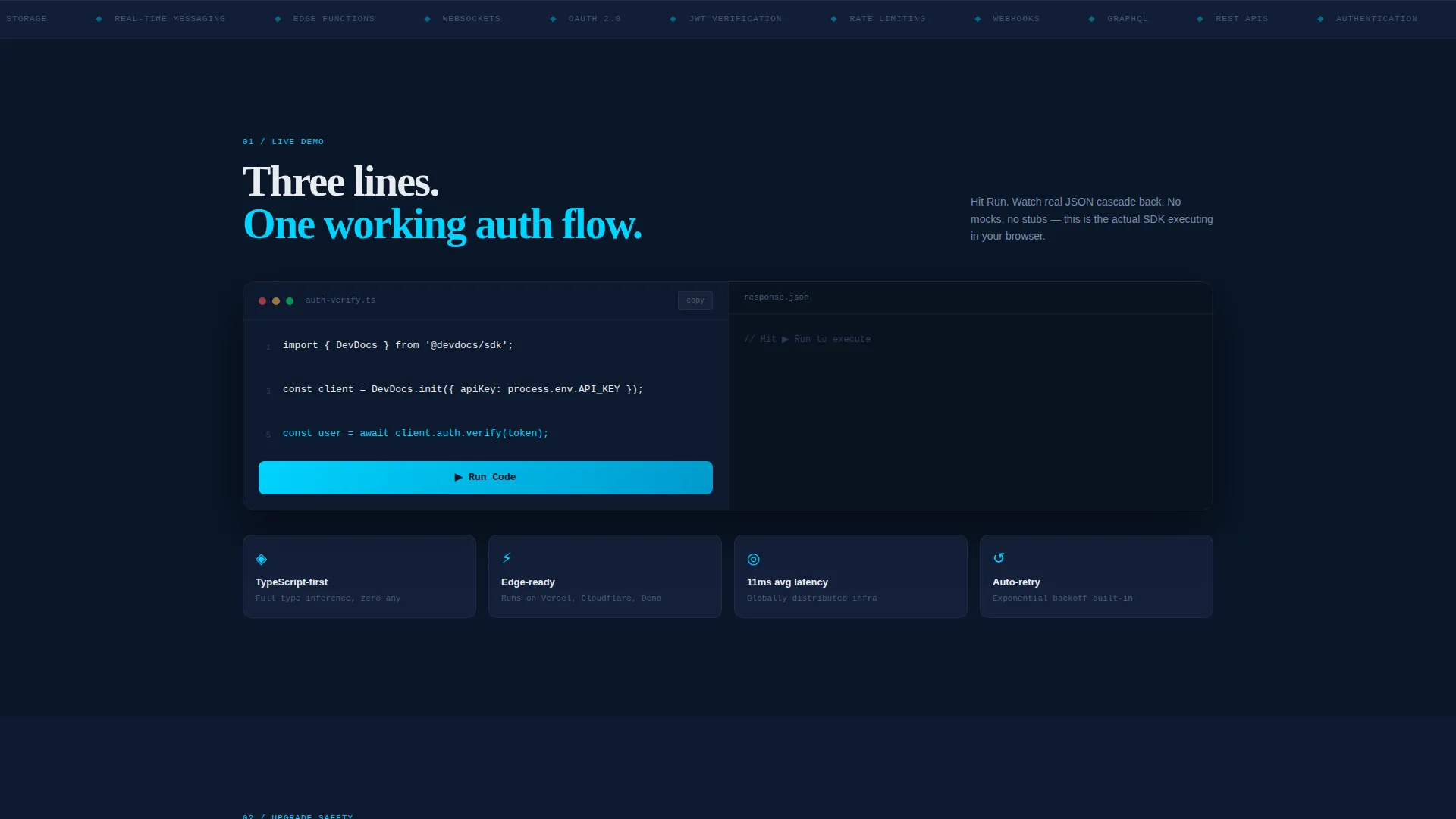
Task: Click the Auto-retry circular arrow icon
Action: click(999, 558)
